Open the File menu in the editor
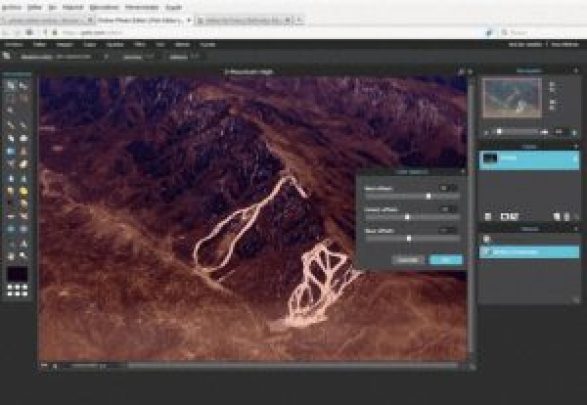The height and width of the screenshot is (405, 587). pyautogui.click(x=14, y=45)
